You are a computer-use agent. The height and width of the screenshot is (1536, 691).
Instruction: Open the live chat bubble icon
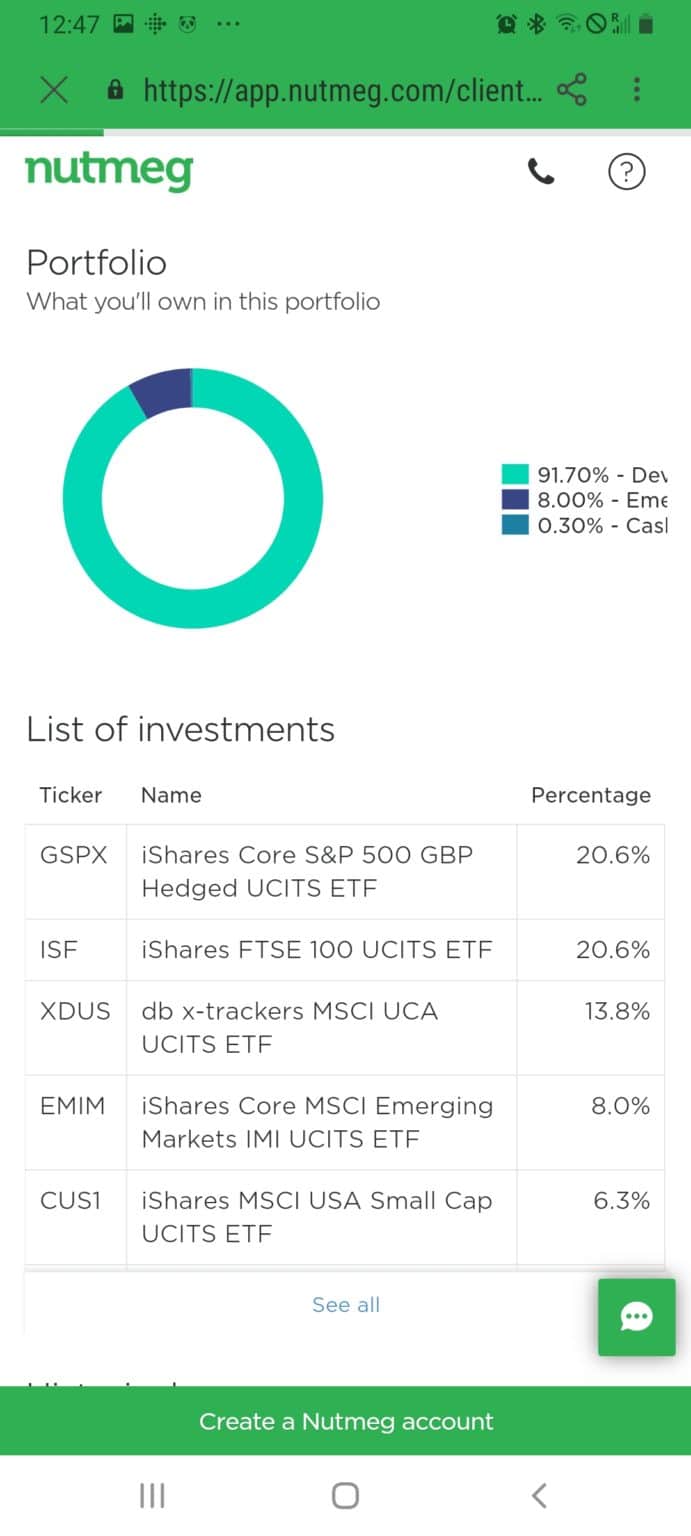(x=636, y=1317)
